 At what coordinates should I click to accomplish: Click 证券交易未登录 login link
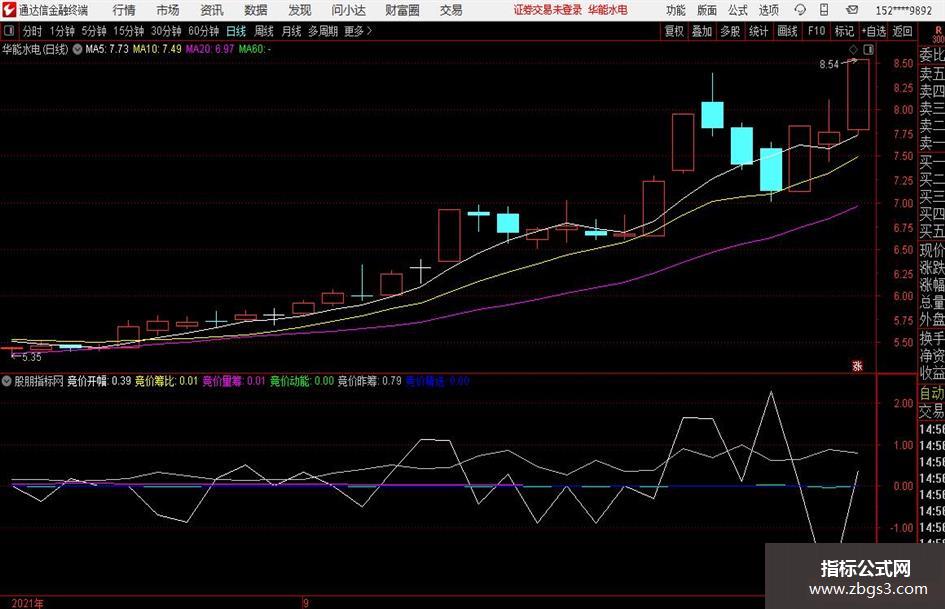click(x=547, y=10)
